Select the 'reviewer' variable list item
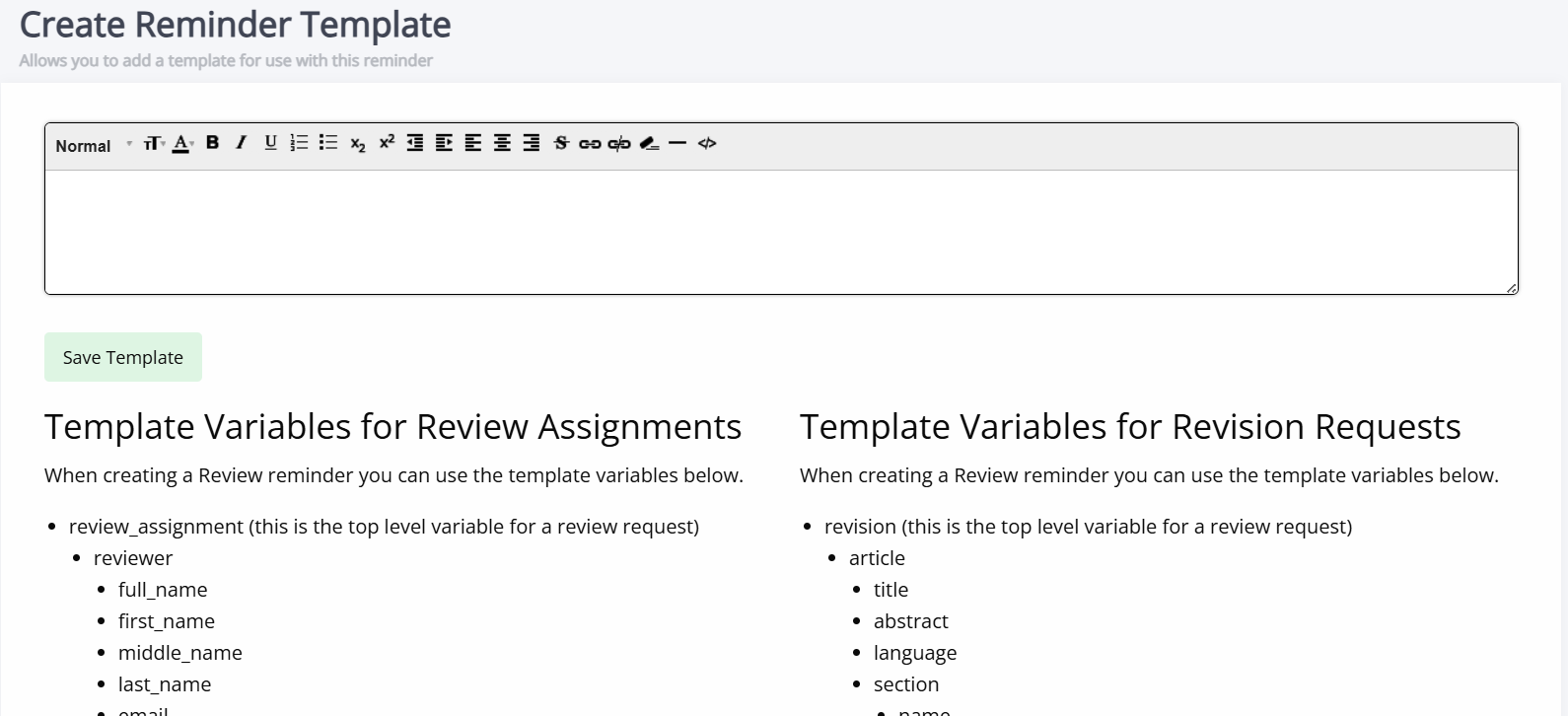Screen dimensions: 1568x716 pyautogui.click(x=133, y=558)
